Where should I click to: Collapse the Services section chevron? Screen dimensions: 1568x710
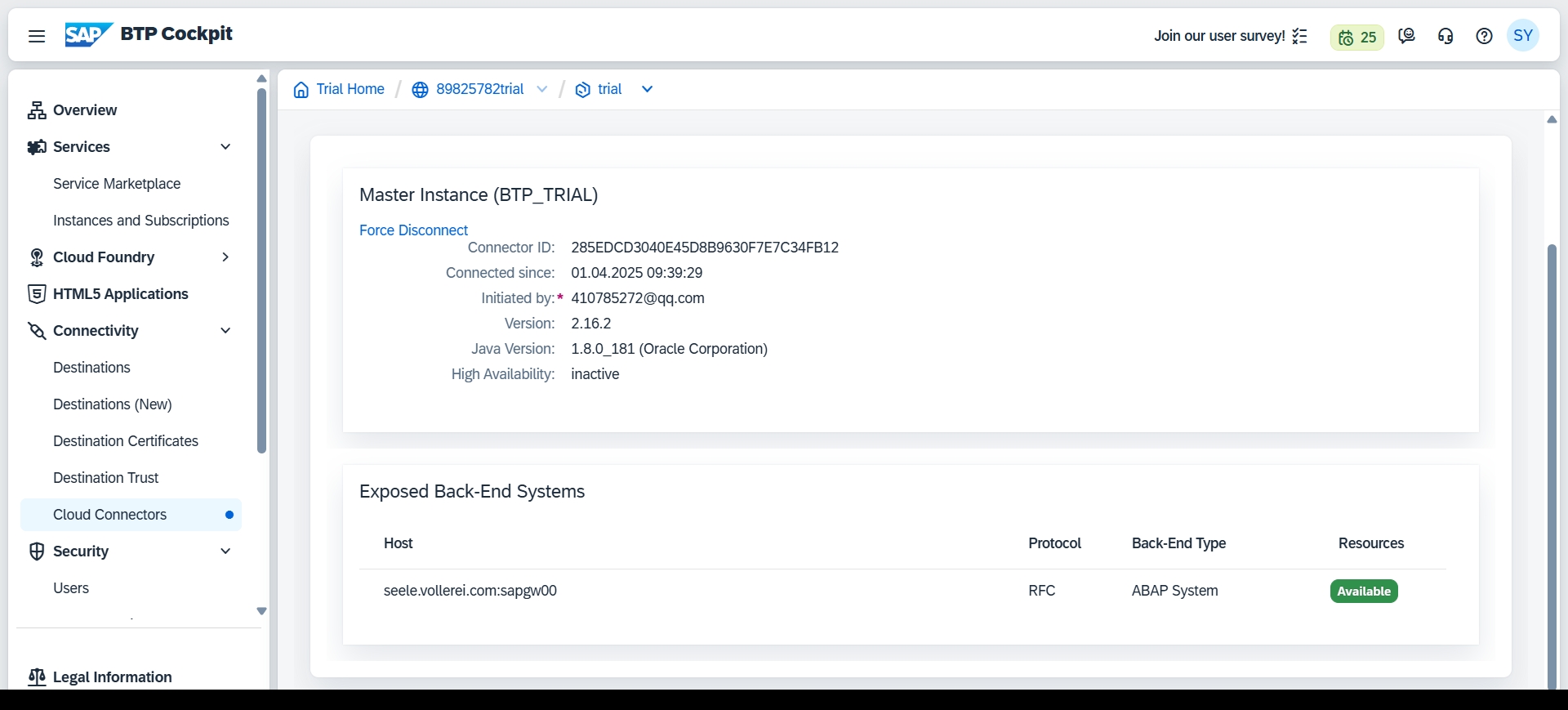click(x=225, y=147)
